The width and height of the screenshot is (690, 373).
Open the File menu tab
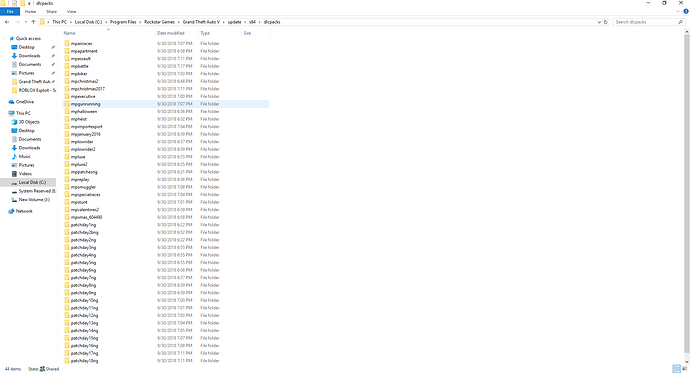[10, 11]
